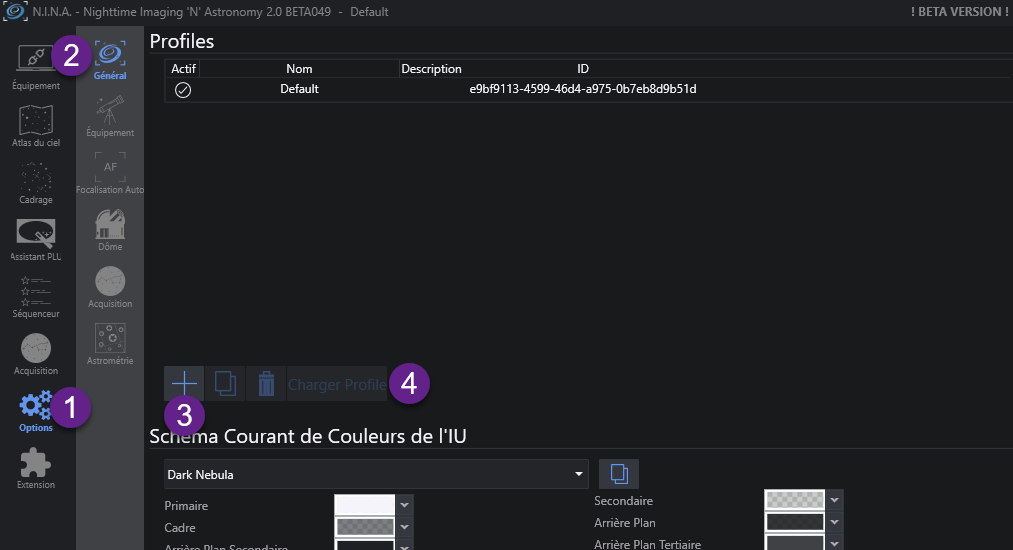1013x550 pixels.
Task: Click the Primaire color swatch
Action: click(x=364, y=505)
